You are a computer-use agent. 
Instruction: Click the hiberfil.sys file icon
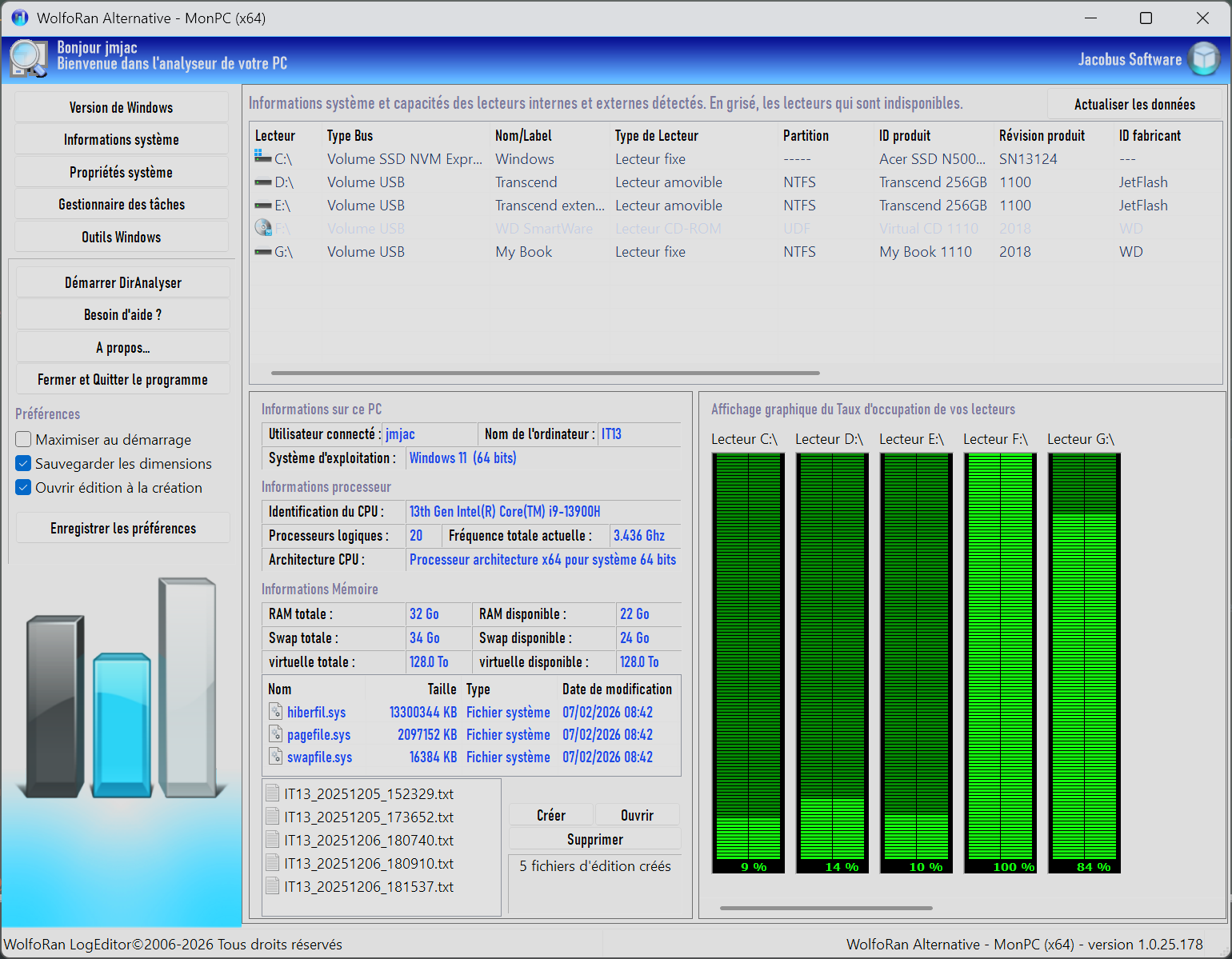tap(275, 712)
